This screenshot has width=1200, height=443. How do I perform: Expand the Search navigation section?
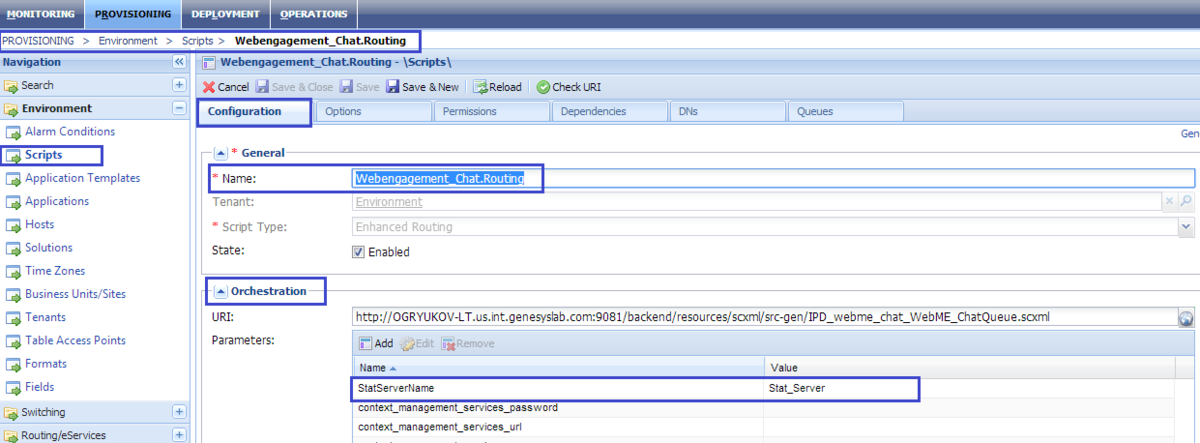pos(179,85)
